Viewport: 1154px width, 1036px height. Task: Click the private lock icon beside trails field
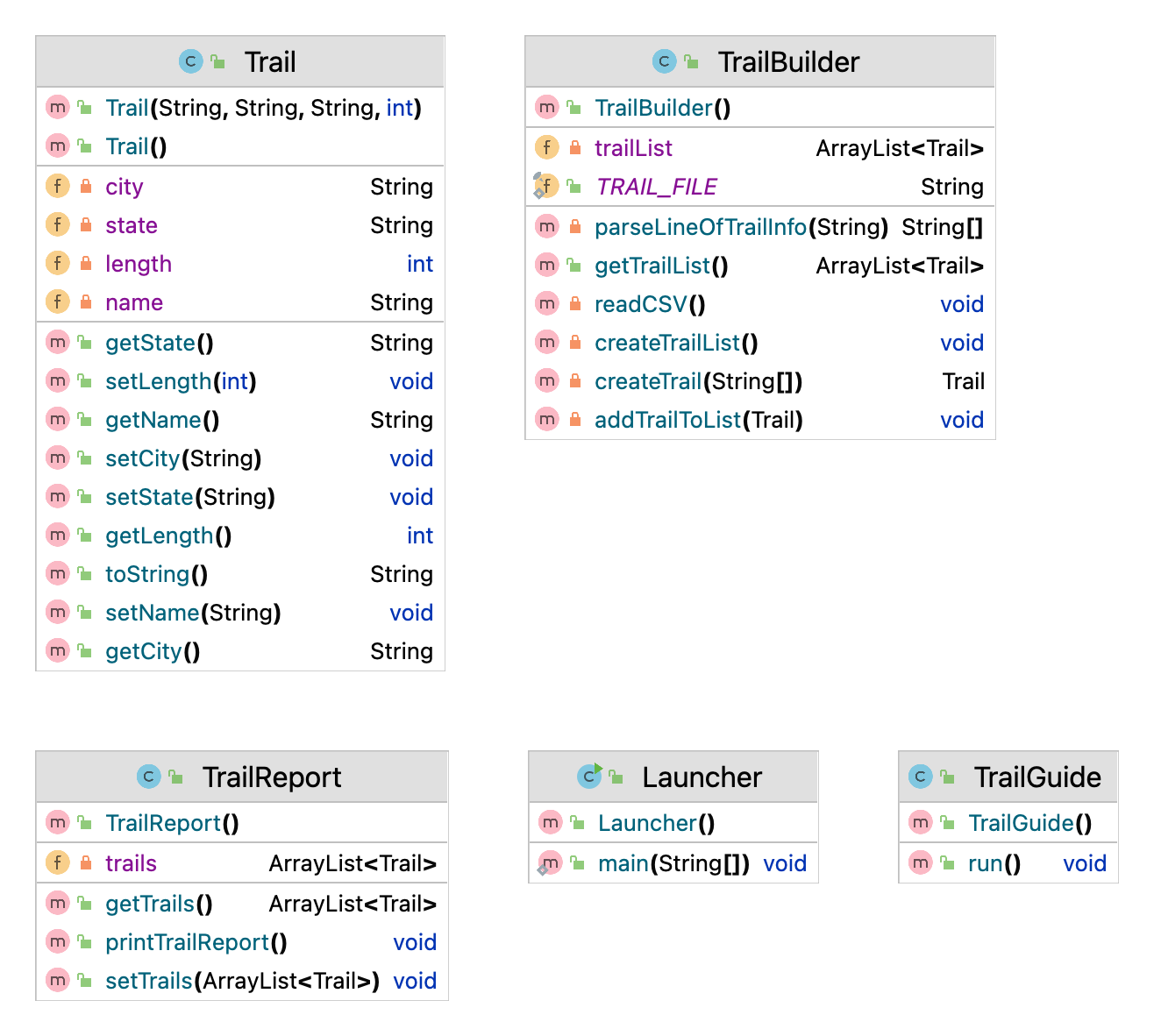click(x=86, y=862)
